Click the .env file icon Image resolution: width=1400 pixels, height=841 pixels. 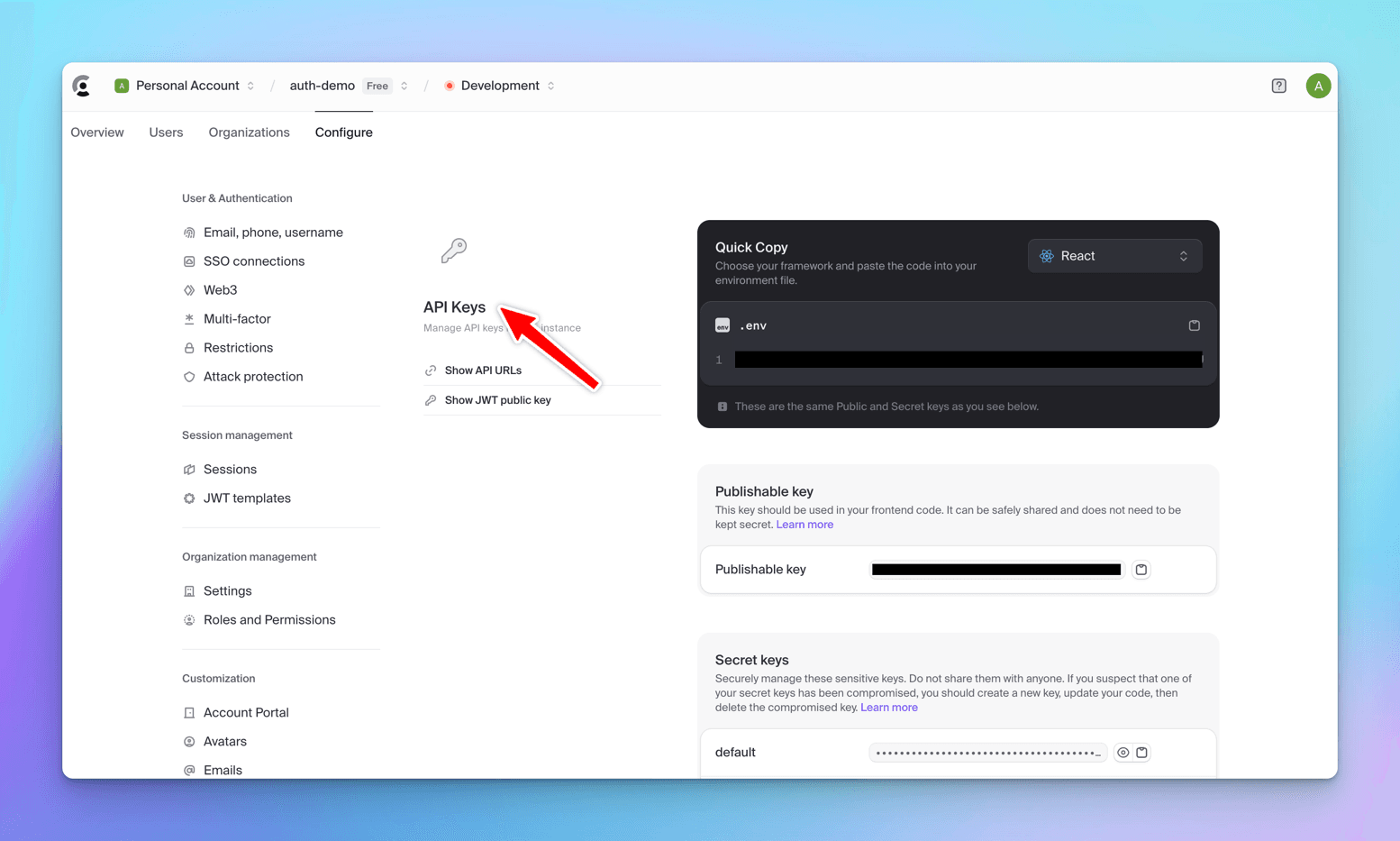click(x=723, y=325)
